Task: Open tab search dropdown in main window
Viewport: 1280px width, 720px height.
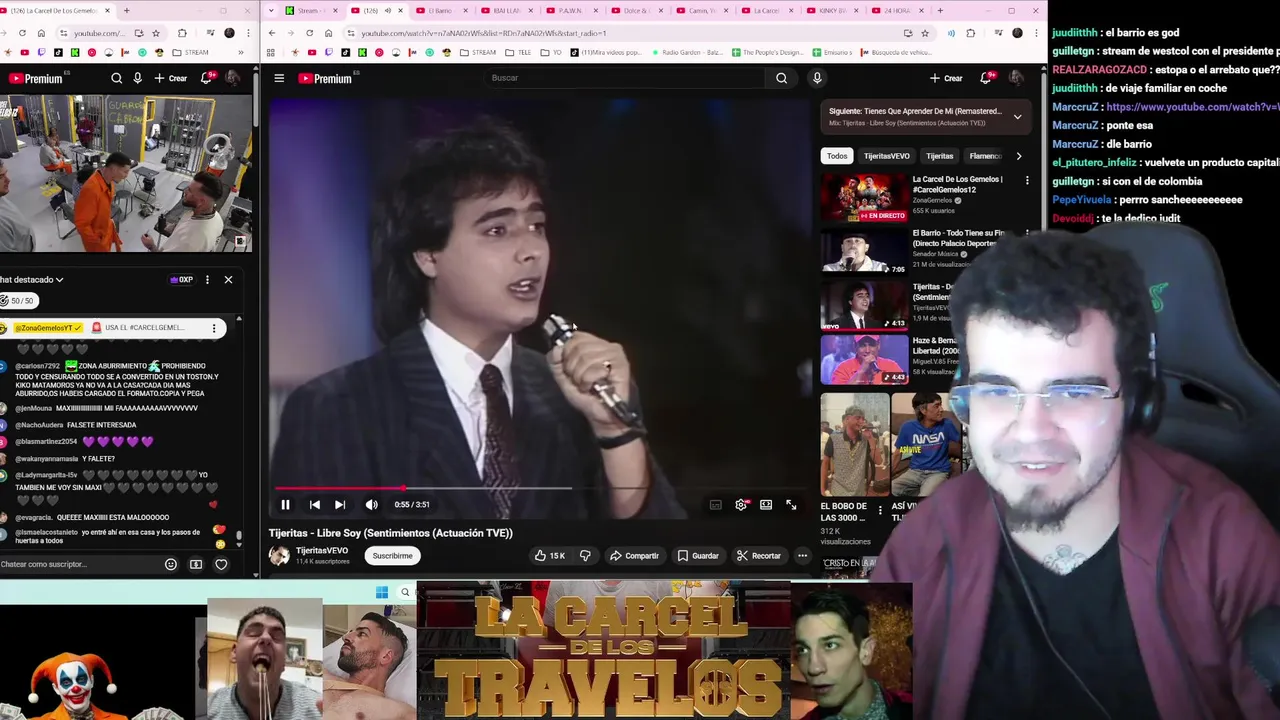Action: coord(271,11)
